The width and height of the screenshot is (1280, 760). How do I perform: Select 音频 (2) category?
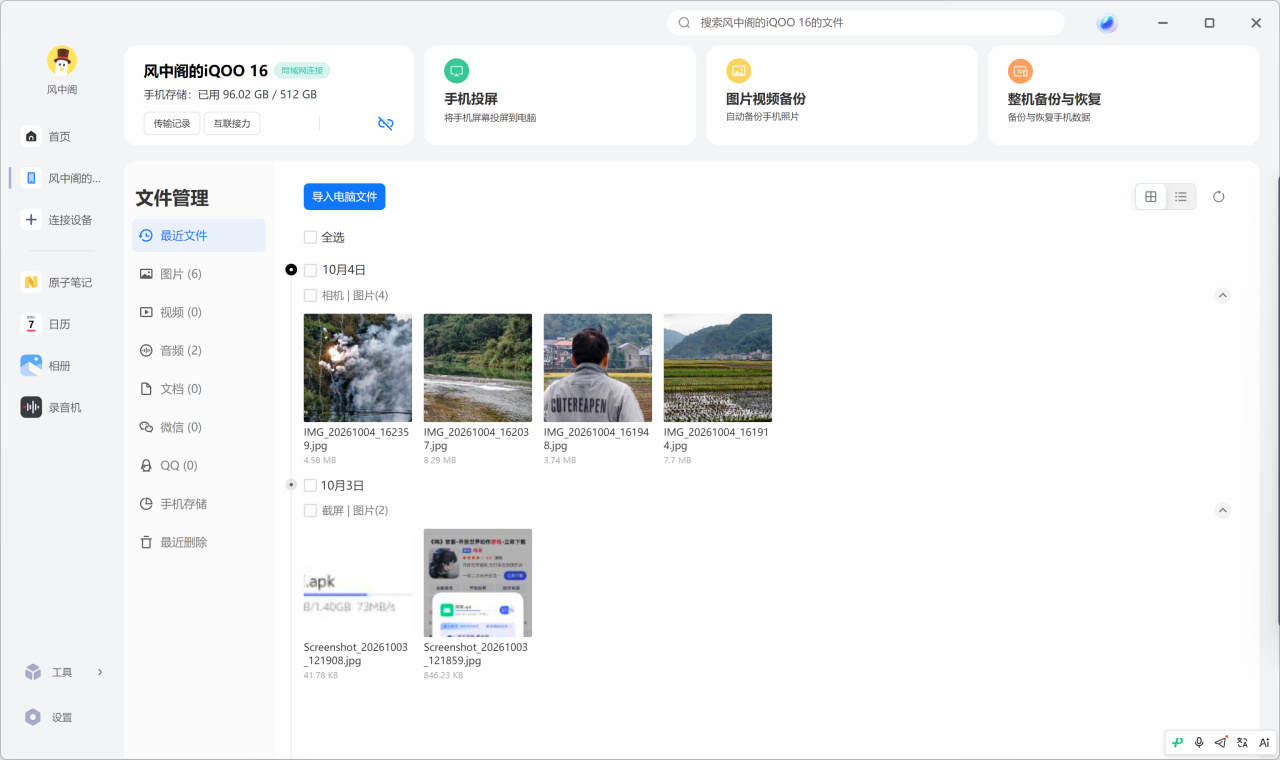pyautogui.click(x=198, y=350)
